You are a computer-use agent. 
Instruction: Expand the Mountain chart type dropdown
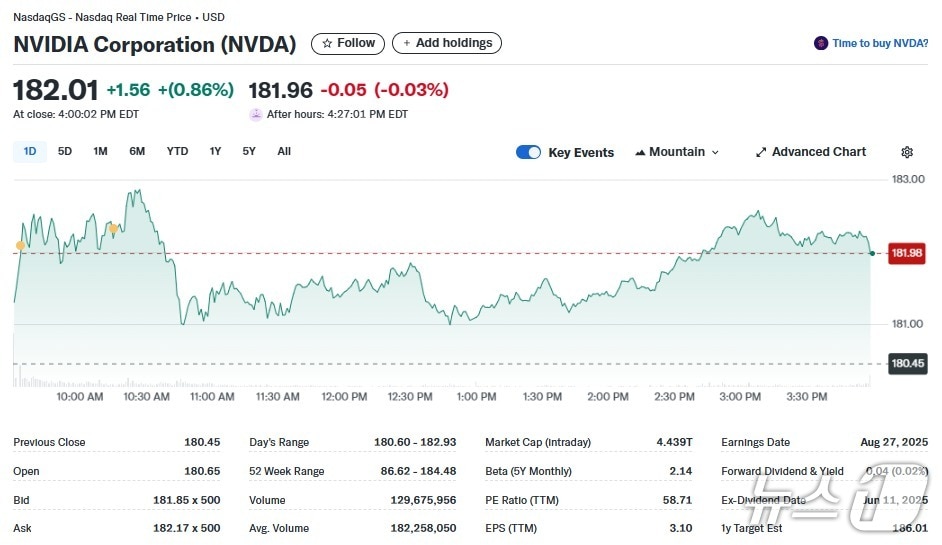(x=677, y=152)
